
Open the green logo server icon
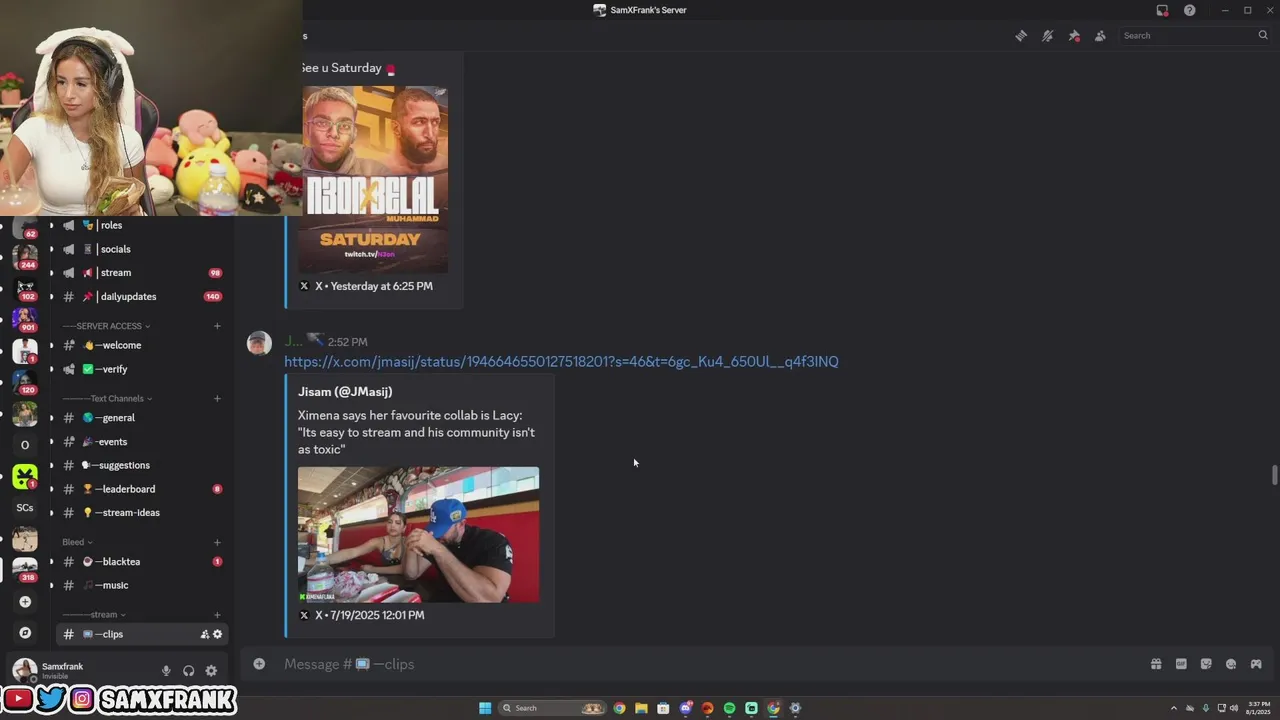pos(25,476)
